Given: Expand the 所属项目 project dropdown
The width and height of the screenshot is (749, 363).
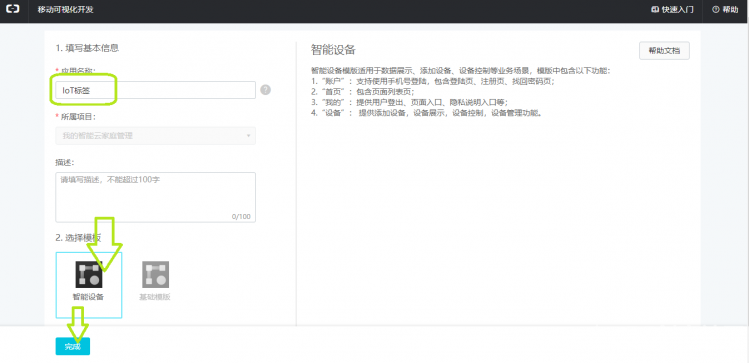Looking at the screenshot, I should tap(155, 136).
